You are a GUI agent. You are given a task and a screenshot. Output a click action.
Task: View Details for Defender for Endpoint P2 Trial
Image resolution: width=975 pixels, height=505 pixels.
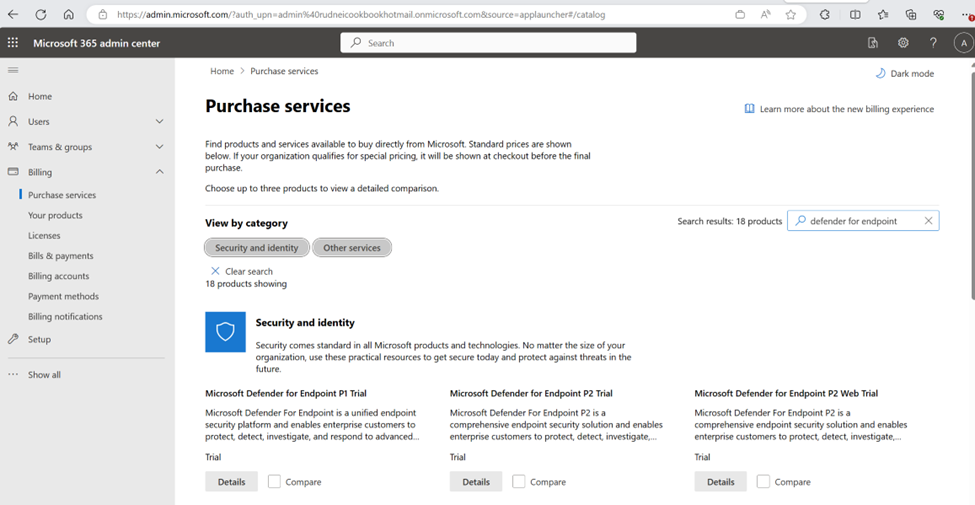(476, 481)
